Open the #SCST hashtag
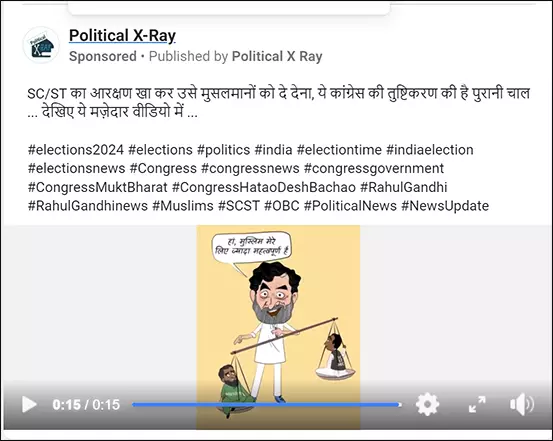Viewport: 553px width, 441px height. pos(239,206)
